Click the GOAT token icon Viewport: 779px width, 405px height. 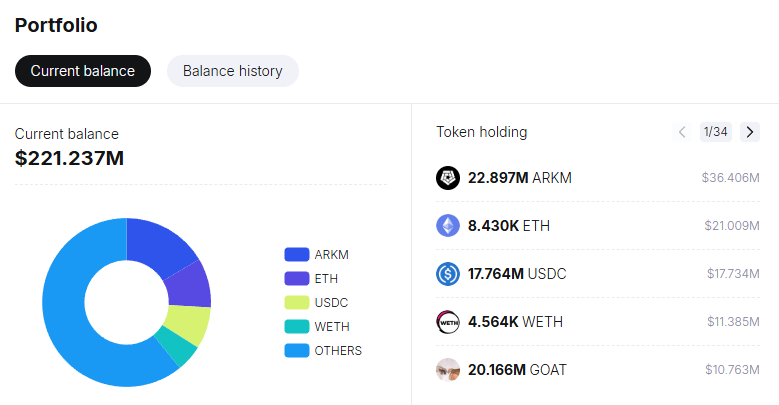point(448,370)
